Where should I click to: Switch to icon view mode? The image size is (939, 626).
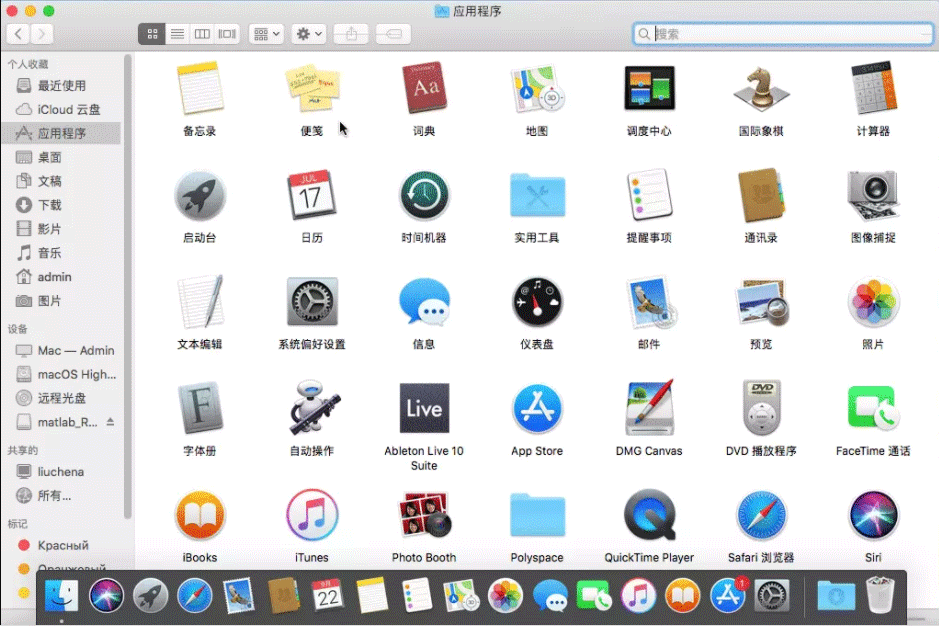(x=152, y=34)
